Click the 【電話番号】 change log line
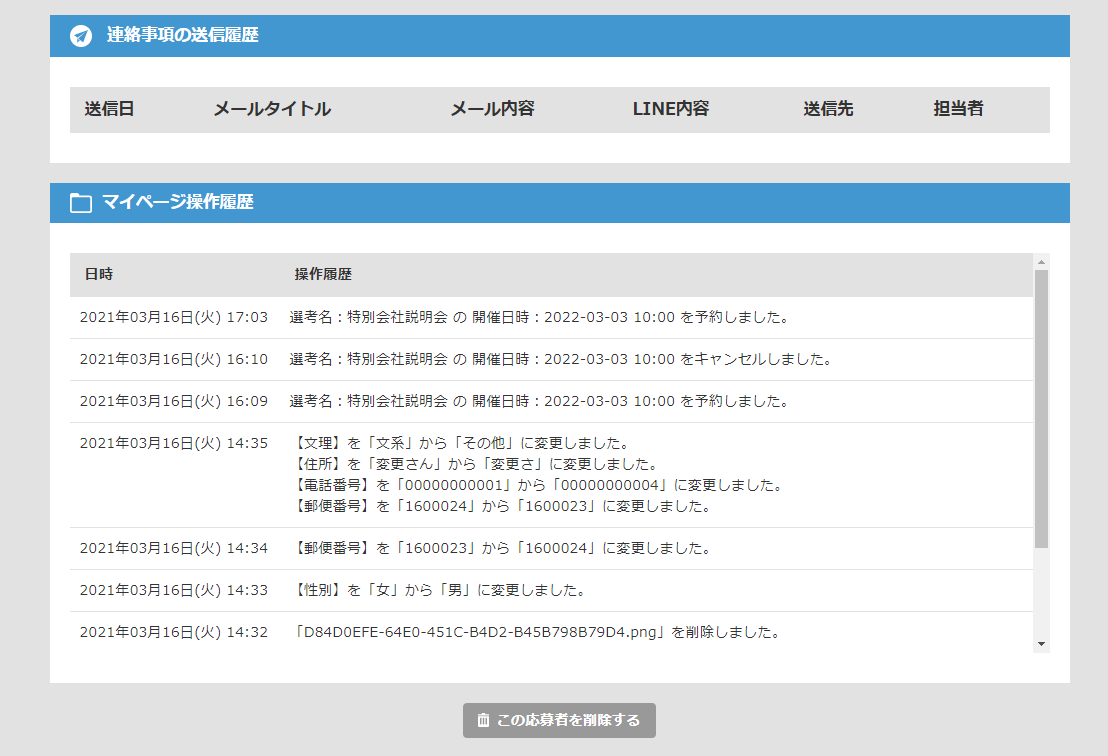The width and height of the screenshot is (1108, 756). [538, 485]
